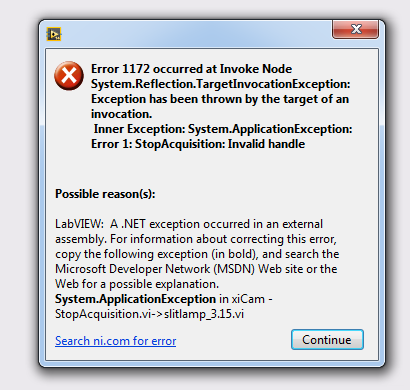Click the Exception has been thrown by the target line
Image resolution: width=410 pixels, height=390 pixels.
click(220, 99)
